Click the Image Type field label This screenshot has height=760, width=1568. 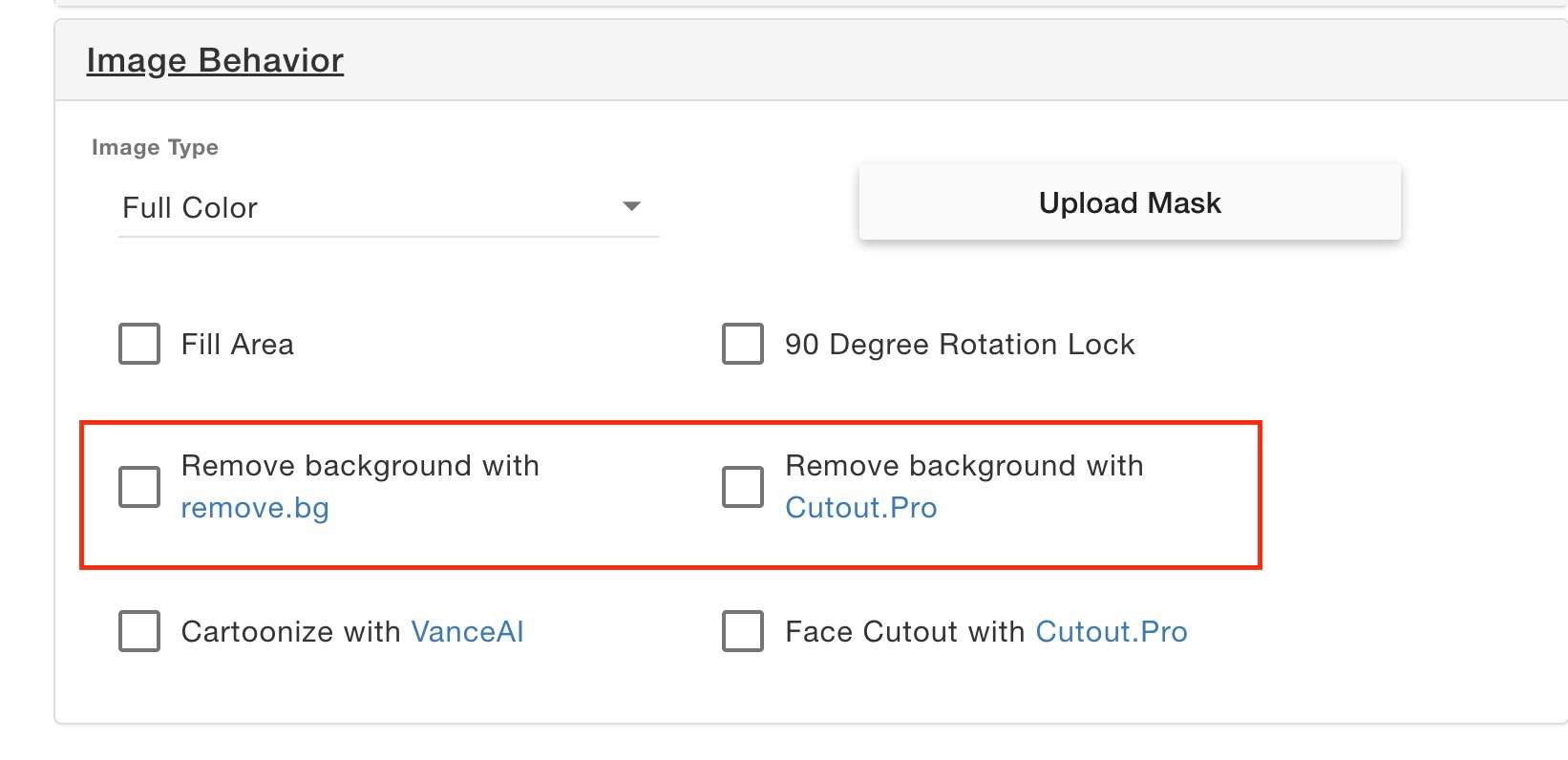click(x=155, y=147)
